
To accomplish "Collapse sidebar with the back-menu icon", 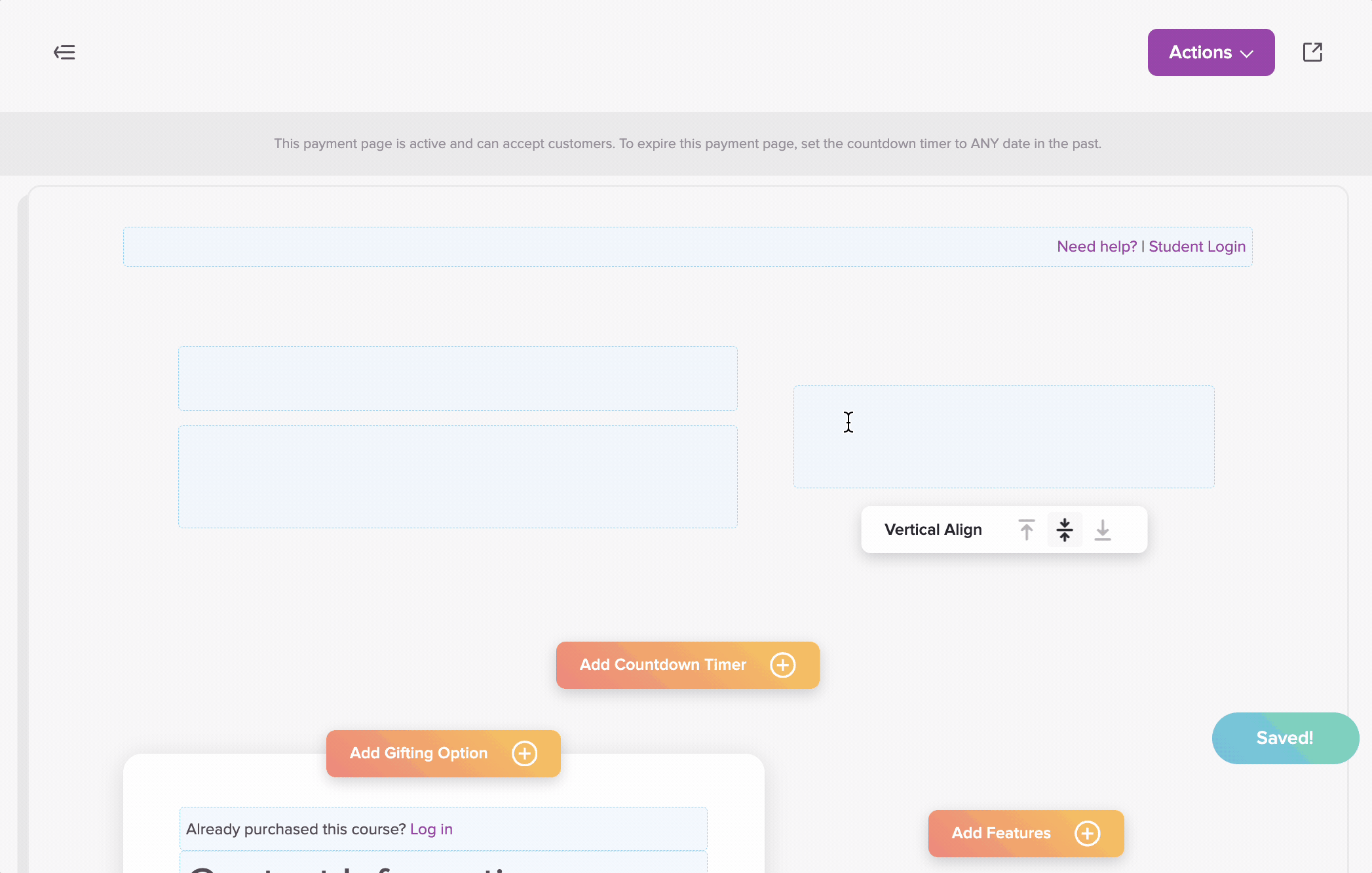I will coord(64,52).
